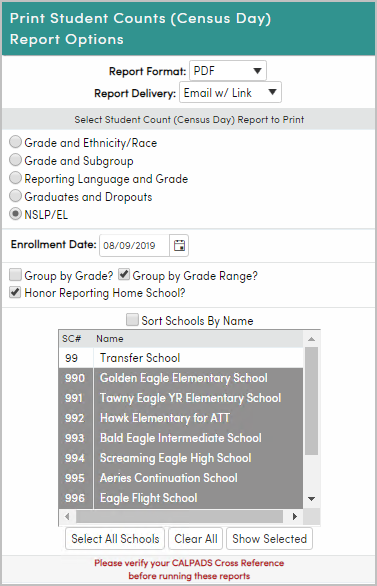This screenshot has height=586, width=377.
Task: Select Eagle Flight School row
Action: (x=181, y=498)
